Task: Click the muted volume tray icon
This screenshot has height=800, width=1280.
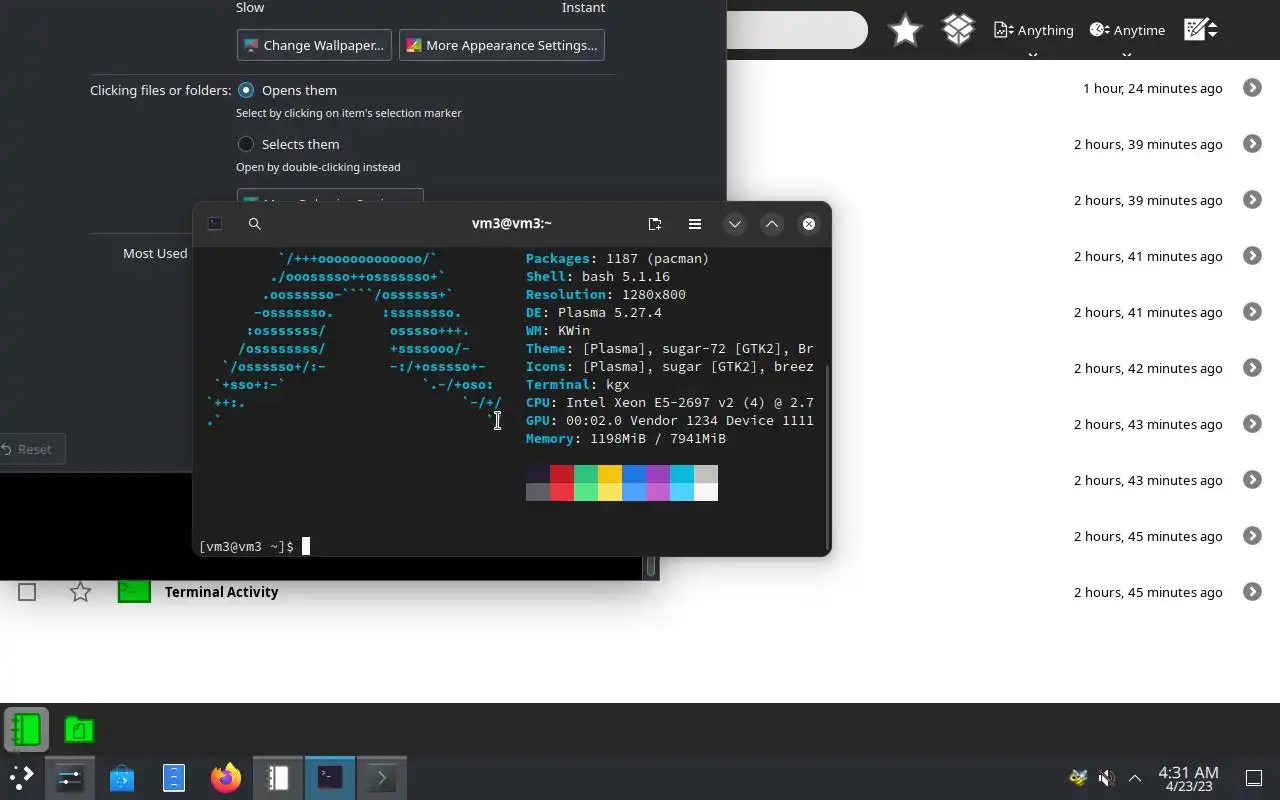Action: [x=1106, y=777]
